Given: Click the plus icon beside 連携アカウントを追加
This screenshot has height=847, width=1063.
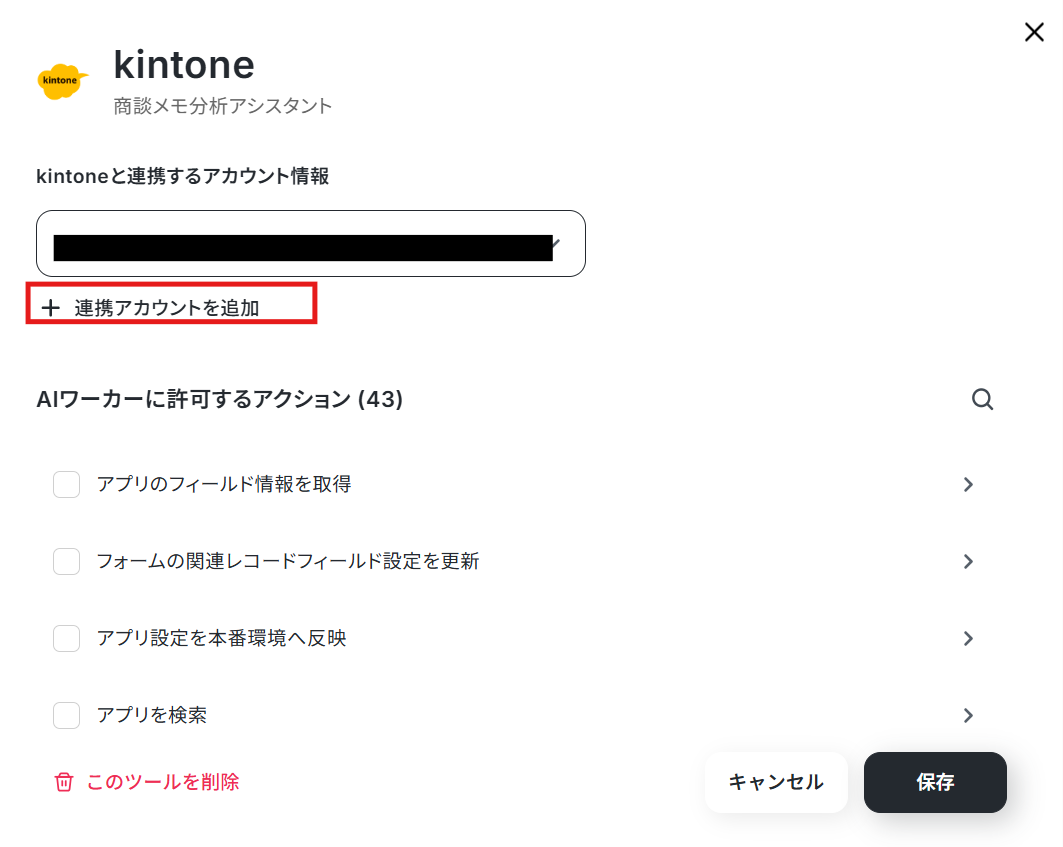Looking at the screenshot, I should coord(51,308).
